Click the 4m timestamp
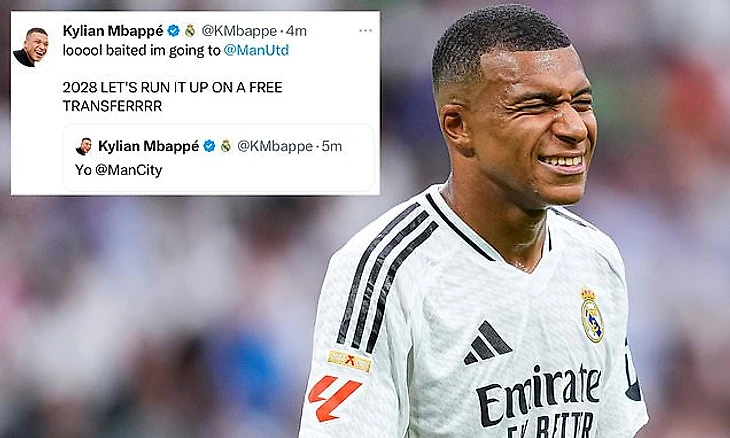Image resolution: width=730 pixels, height=438 pixels. (296, 31)
